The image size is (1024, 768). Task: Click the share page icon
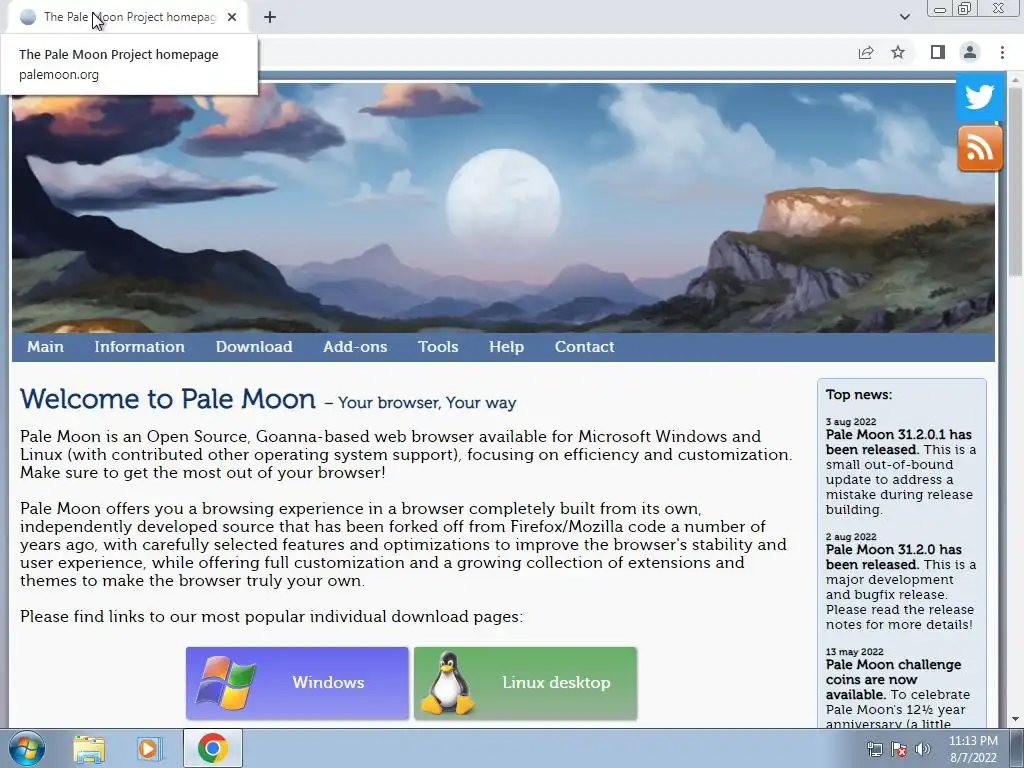866,52
